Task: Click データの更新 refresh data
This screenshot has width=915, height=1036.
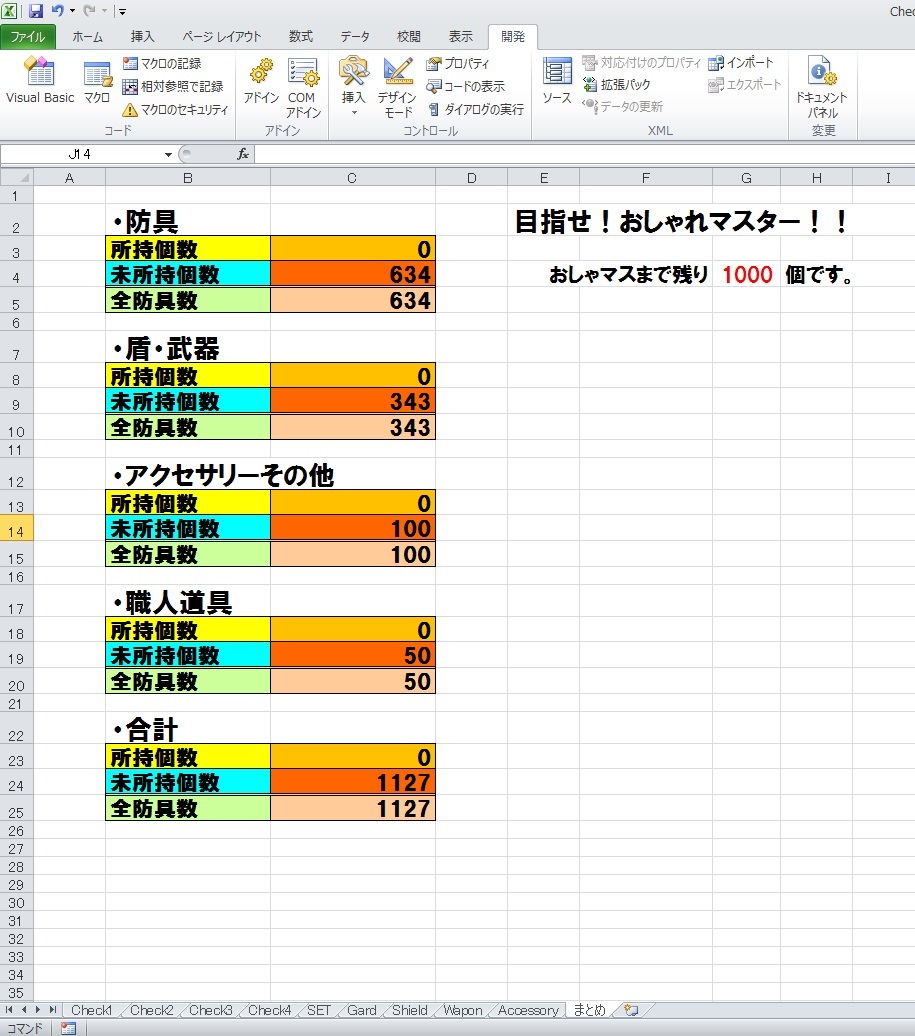Action: (622, 106)
